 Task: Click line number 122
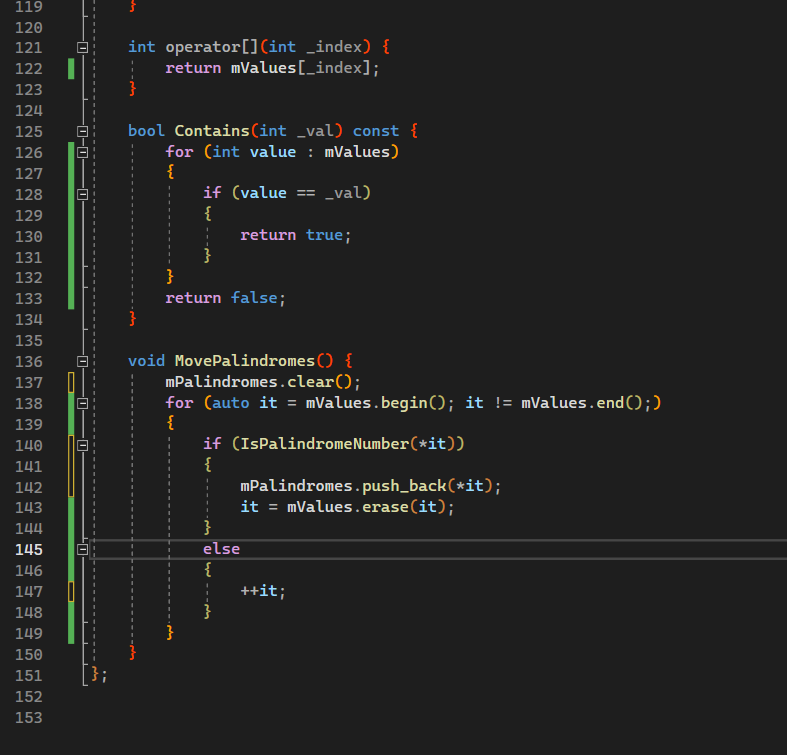click(29, 69)
